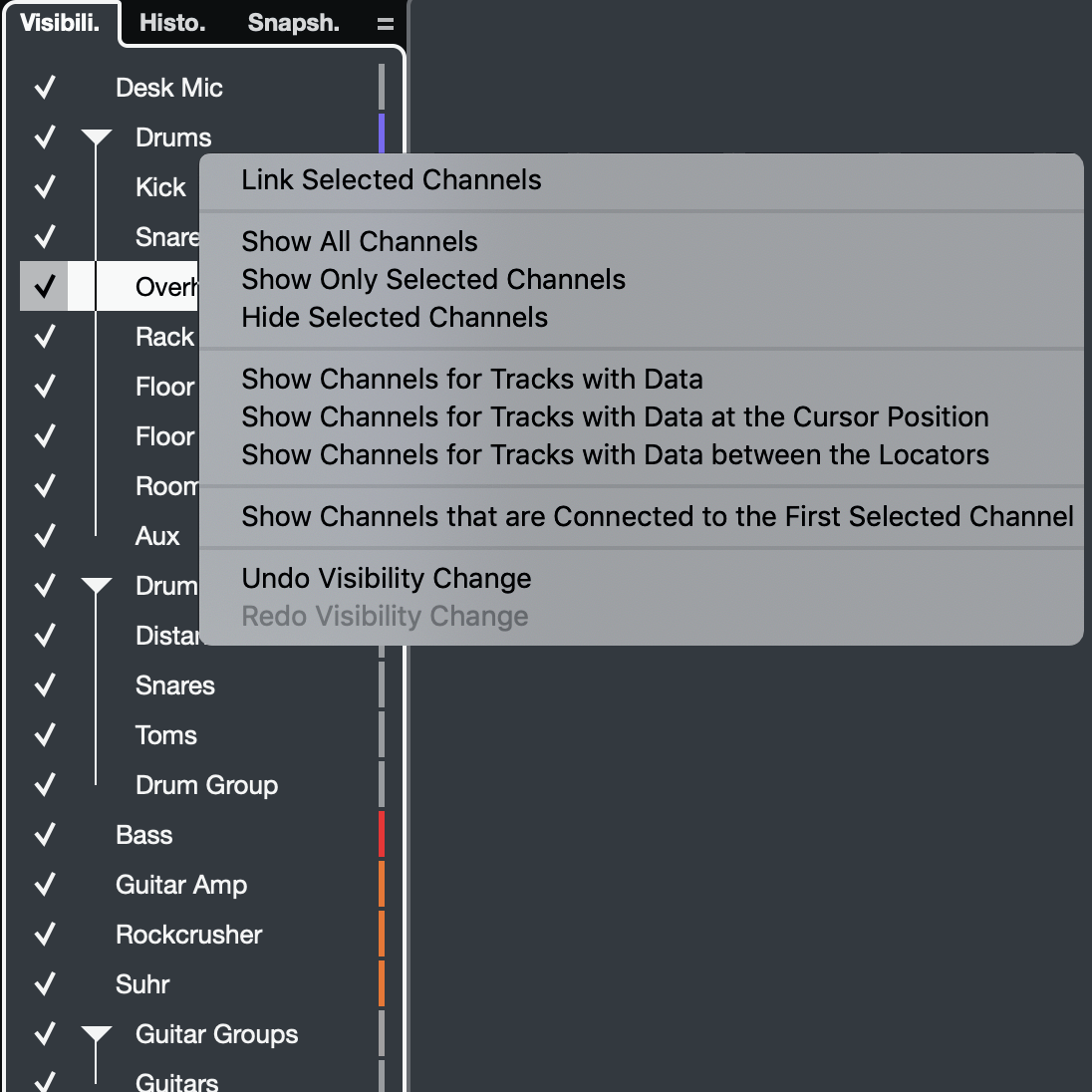This screenshot has height=1092, width=1092.
Task: Toggle the Snares visibility checkmark
Action: pos(44,684)
